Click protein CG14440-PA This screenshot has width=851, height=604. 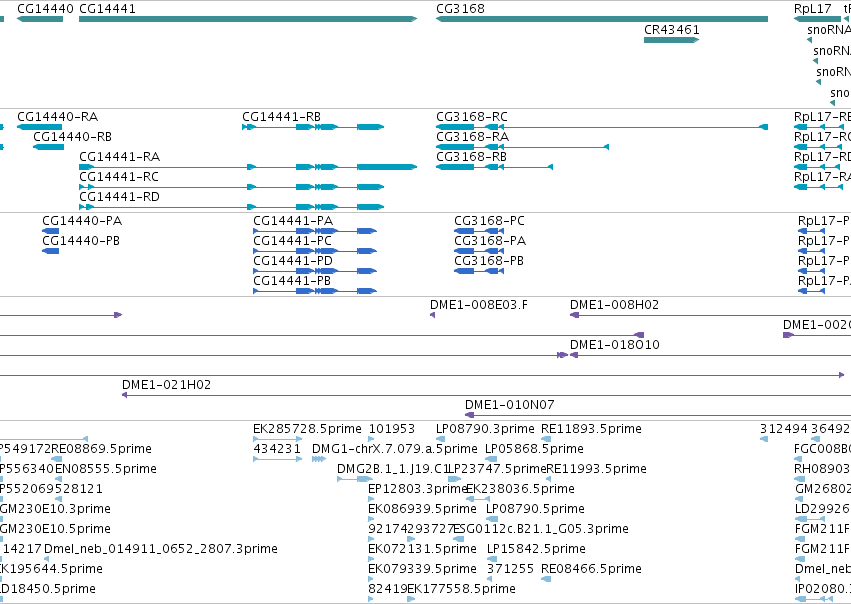pyautogui.click(x=82, y=221)
